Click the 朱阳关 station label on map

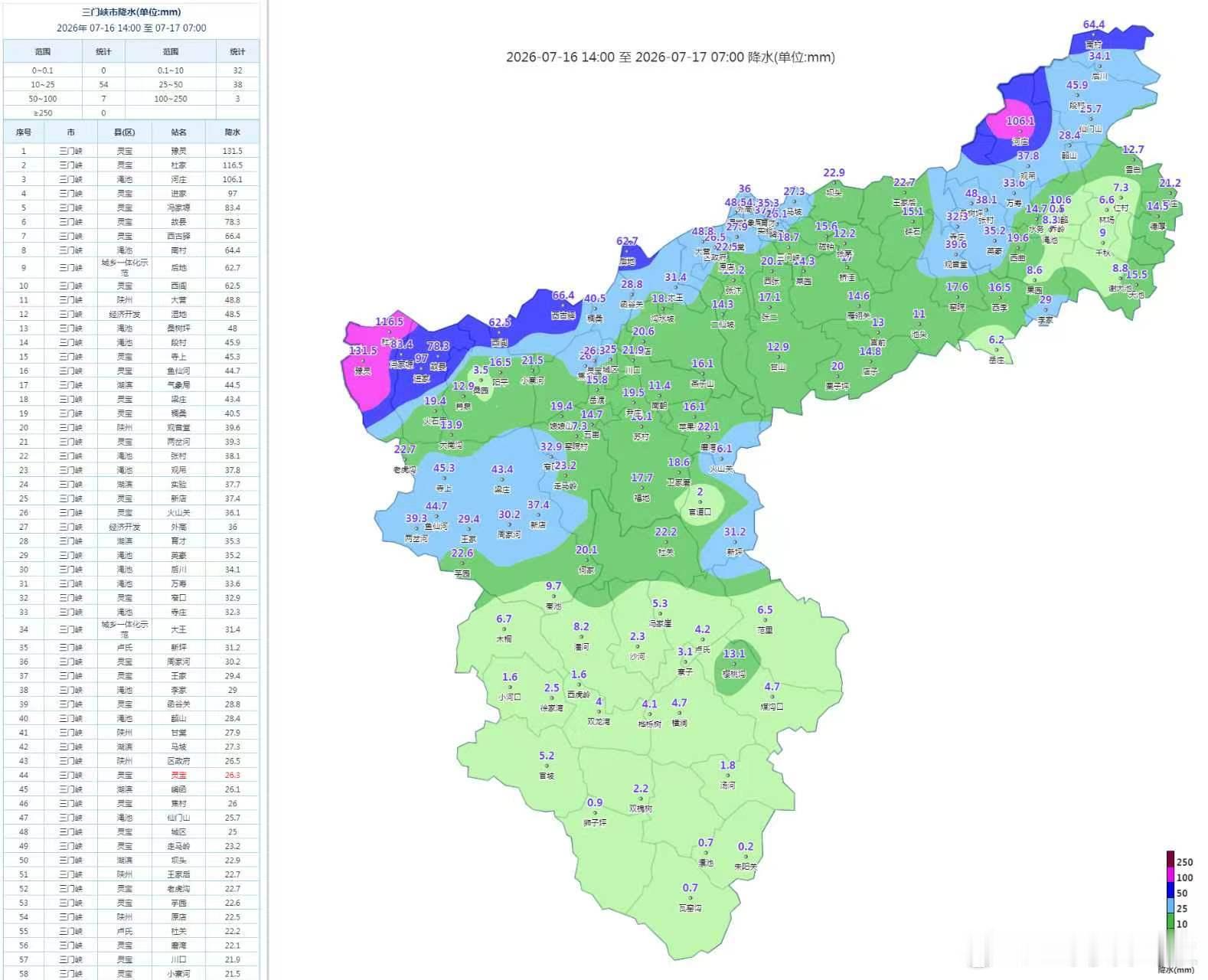point(746,866)
